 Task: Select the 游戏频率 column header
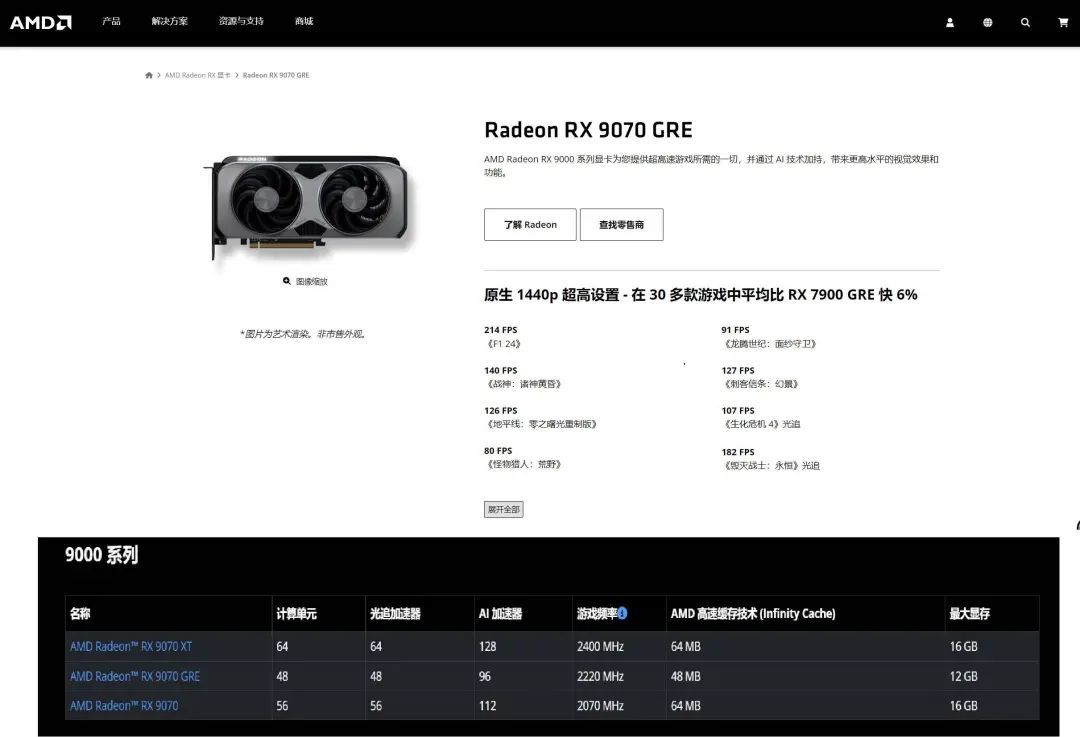pos(596,614)
